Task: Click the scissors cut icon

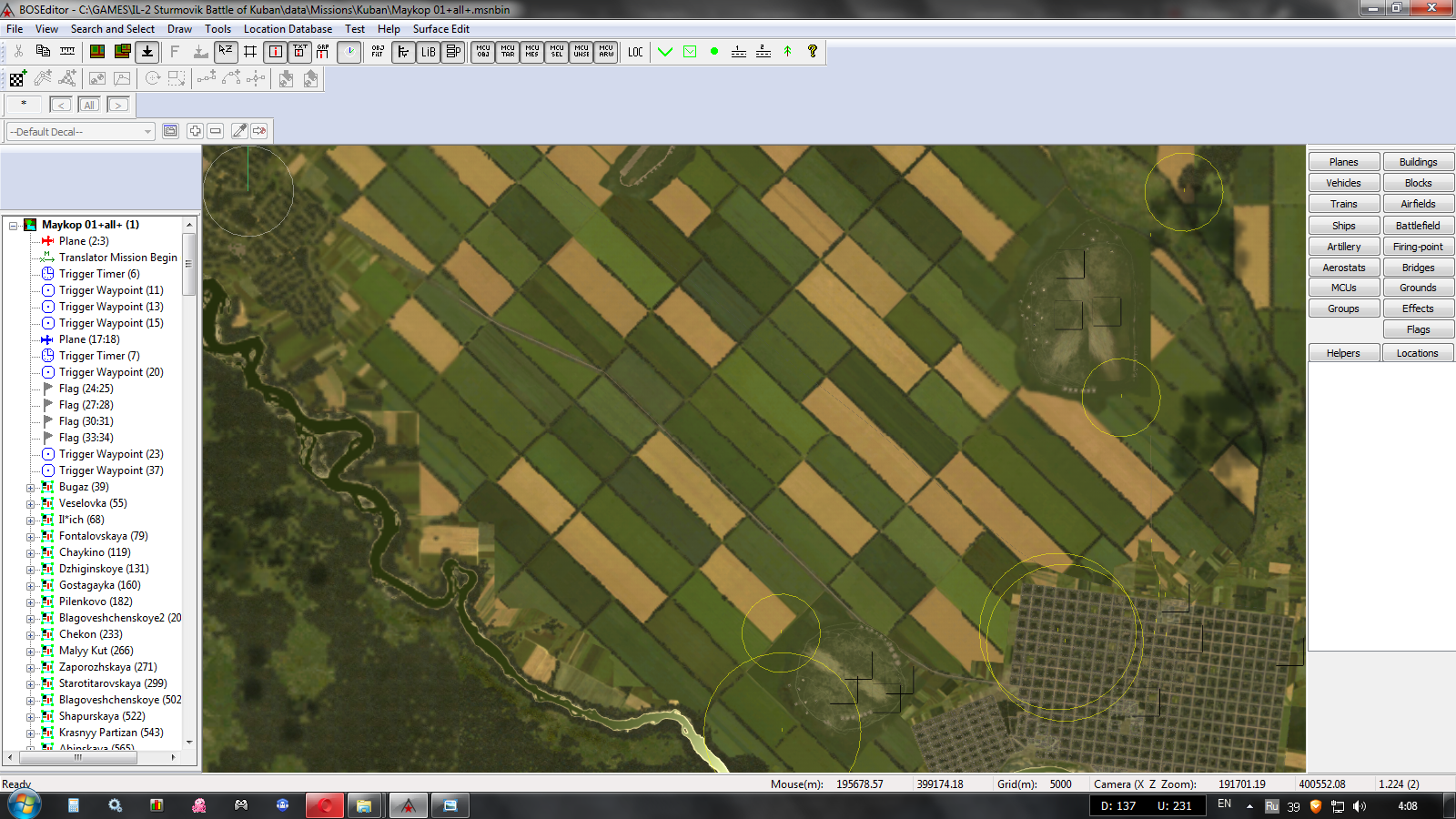Action: pos(18,52)
